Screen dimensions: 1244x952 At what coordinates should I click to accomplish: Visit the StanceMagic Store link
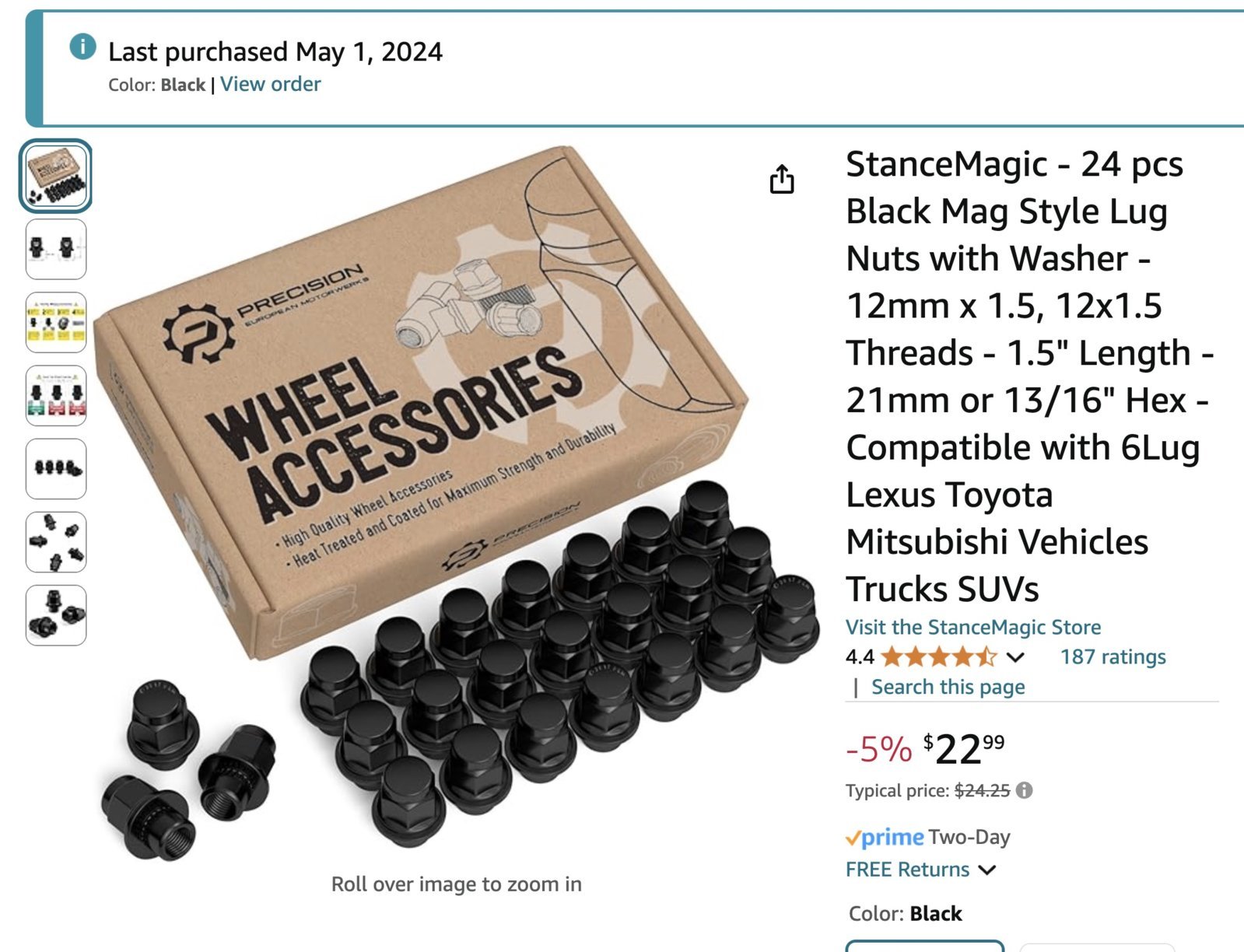click(x=973, y=627)
